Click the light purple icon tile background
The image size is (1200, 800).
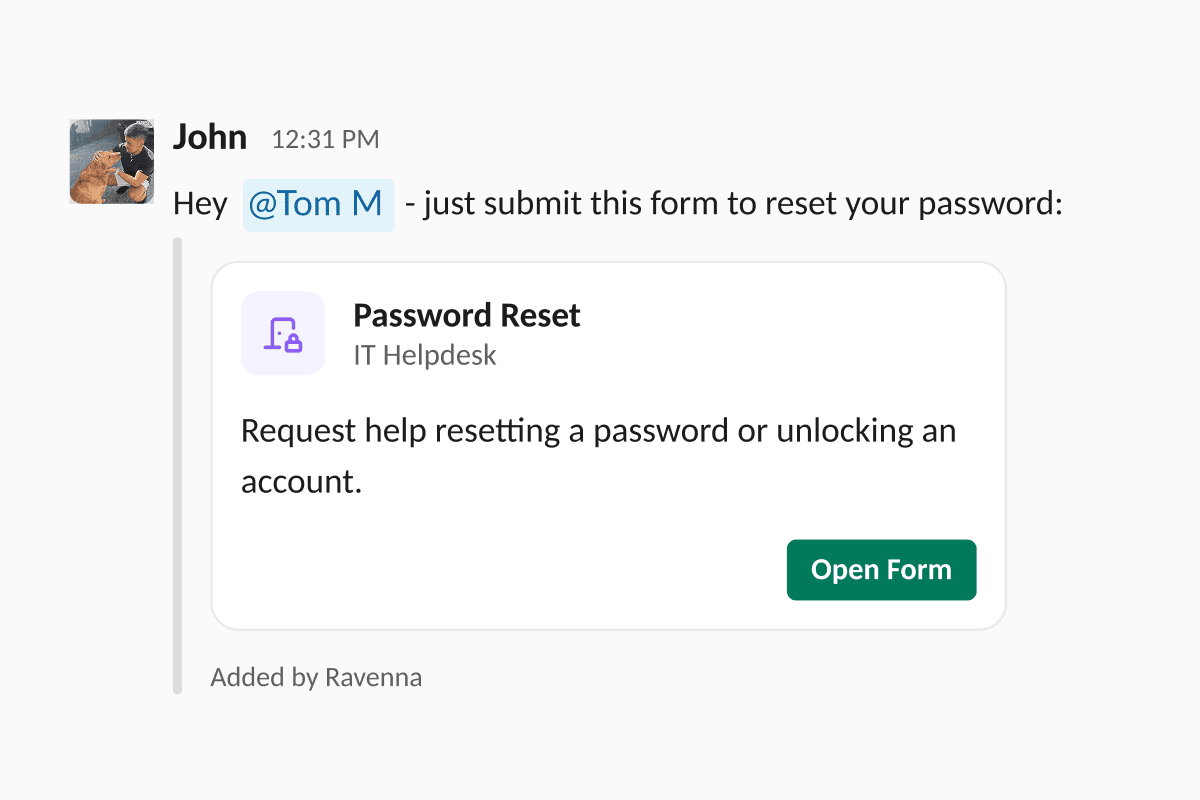pyautogui.click(x=283, y=334)
